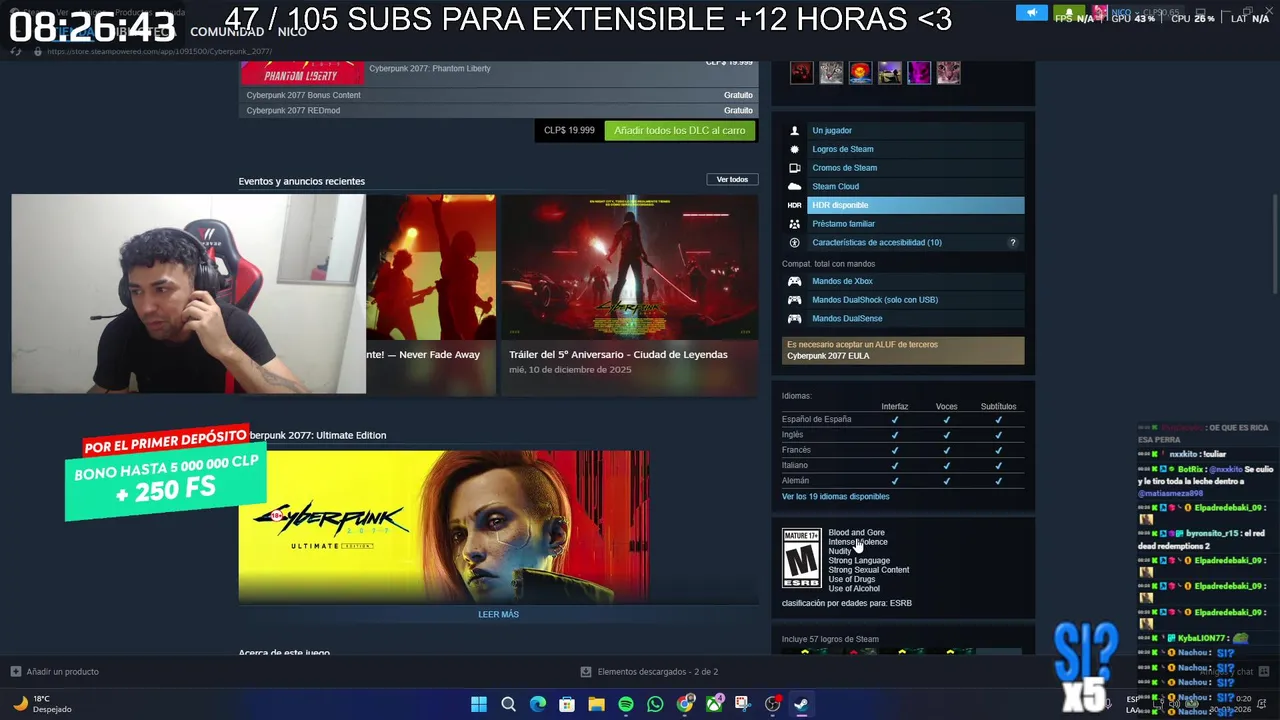Image resolution: width=1280 pixels, height=720 pixels.
Task: Open the COMUNIDAD menu in Steam header
Action: [227, 32]
